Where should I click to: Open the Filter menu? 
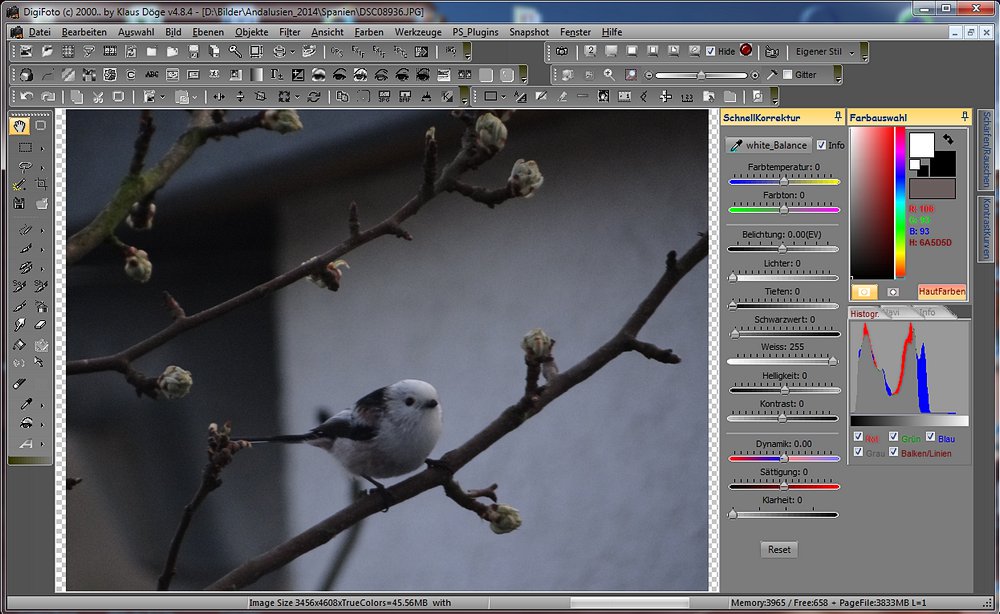[x=290, y=32]
